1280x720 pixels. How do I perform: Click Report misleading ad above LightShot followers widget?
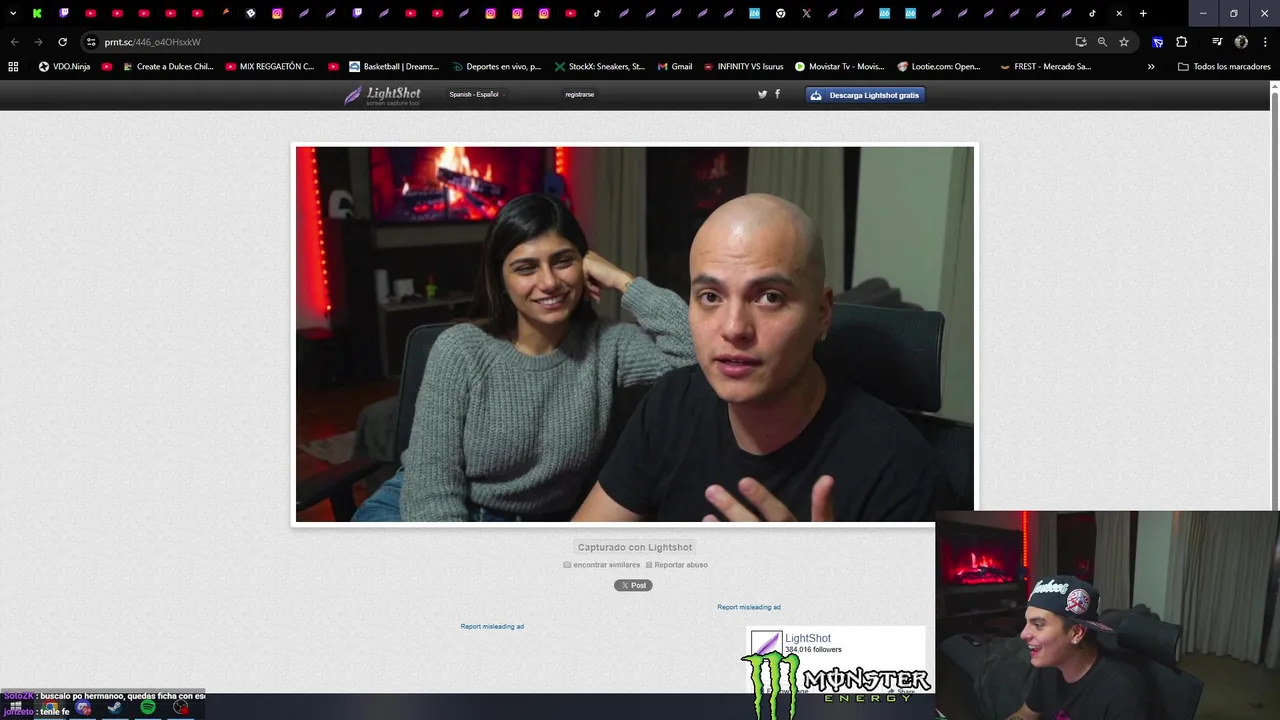coord(749,607)
